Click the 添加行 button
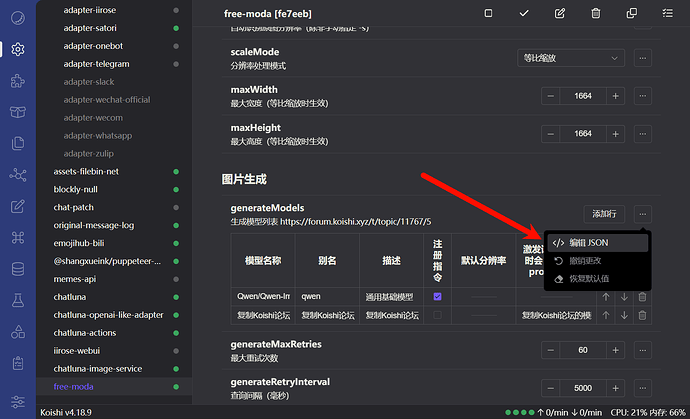 pos(603,214)
